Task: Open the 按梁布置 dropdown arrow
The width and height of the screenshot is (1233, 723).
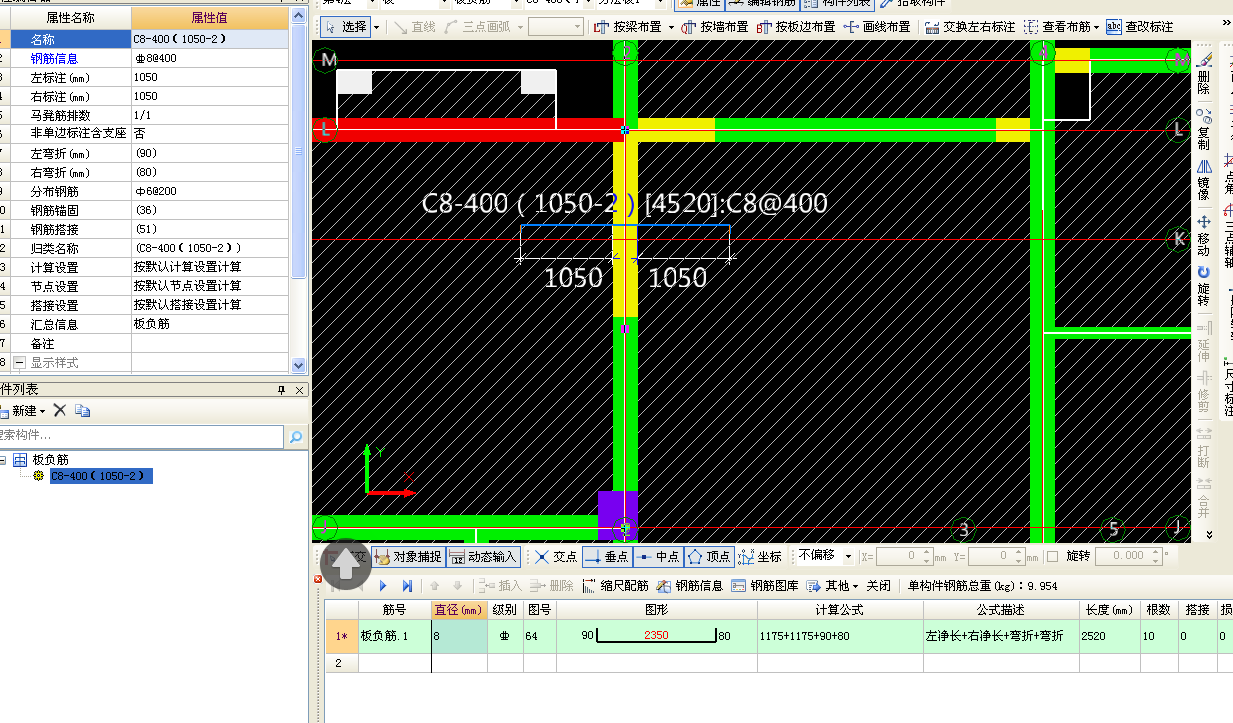Action: (671, 27)
